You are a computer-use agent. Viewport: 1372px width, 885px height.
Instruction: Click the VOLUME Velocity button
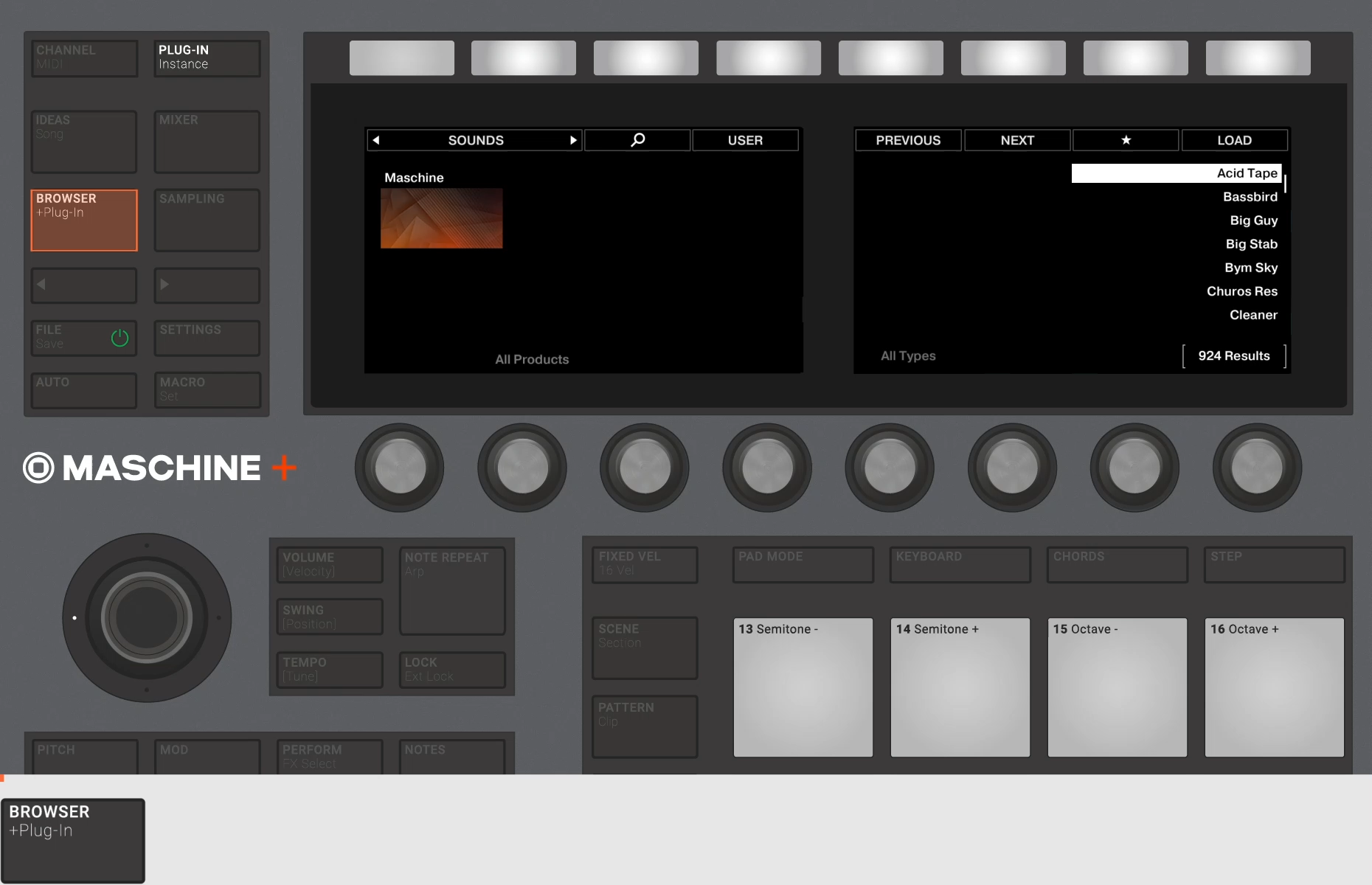pos(330,565)
